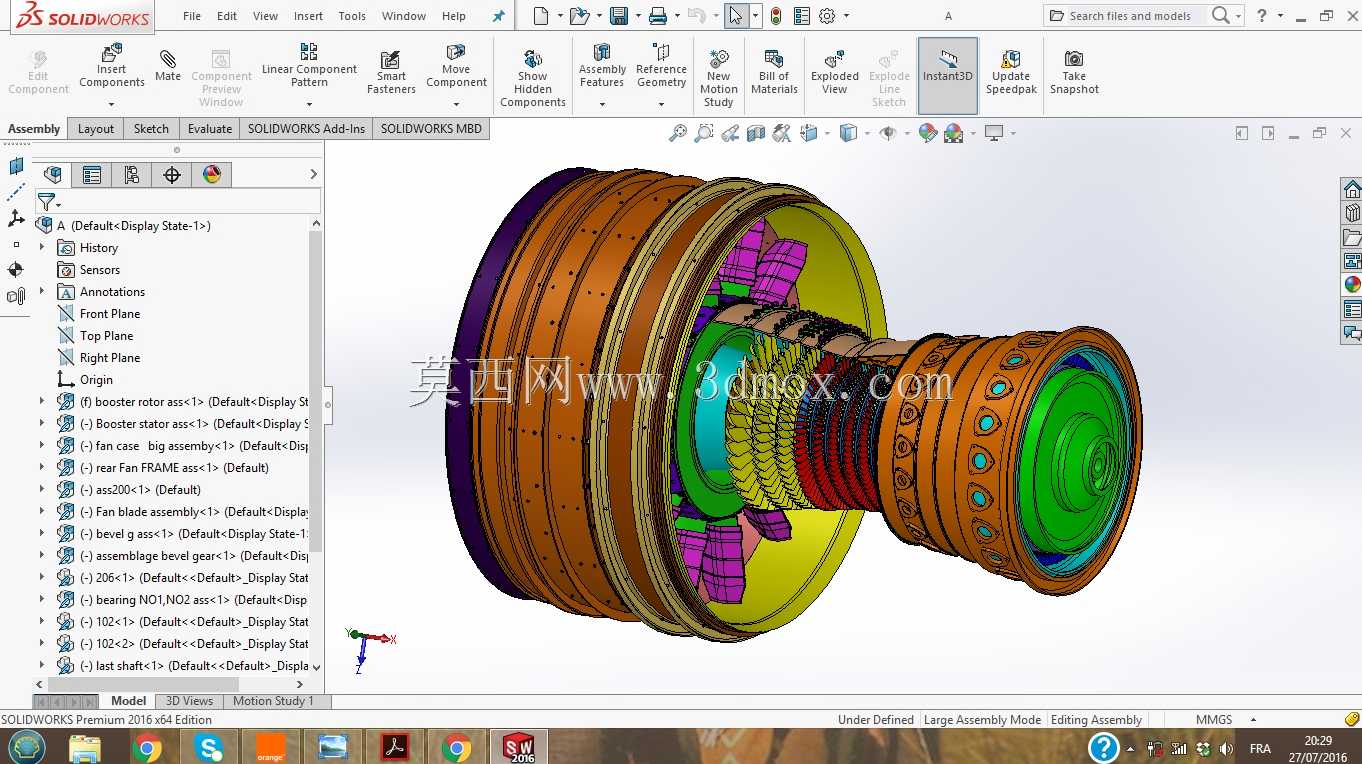Click the Save icon
This screenshot has width=1362, height=764.
[619, 16]
